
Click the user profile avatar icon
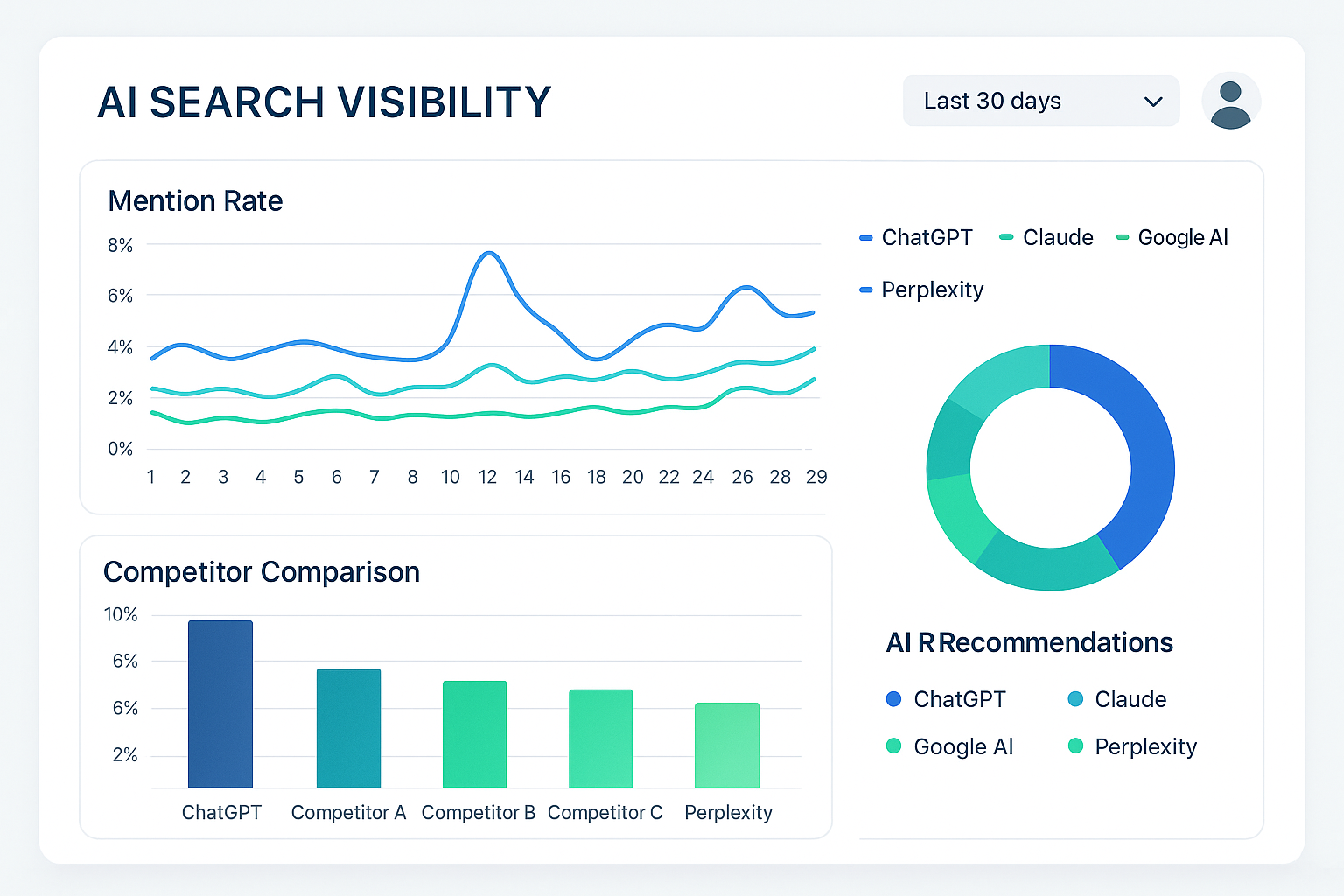[x=1231, y=101]
